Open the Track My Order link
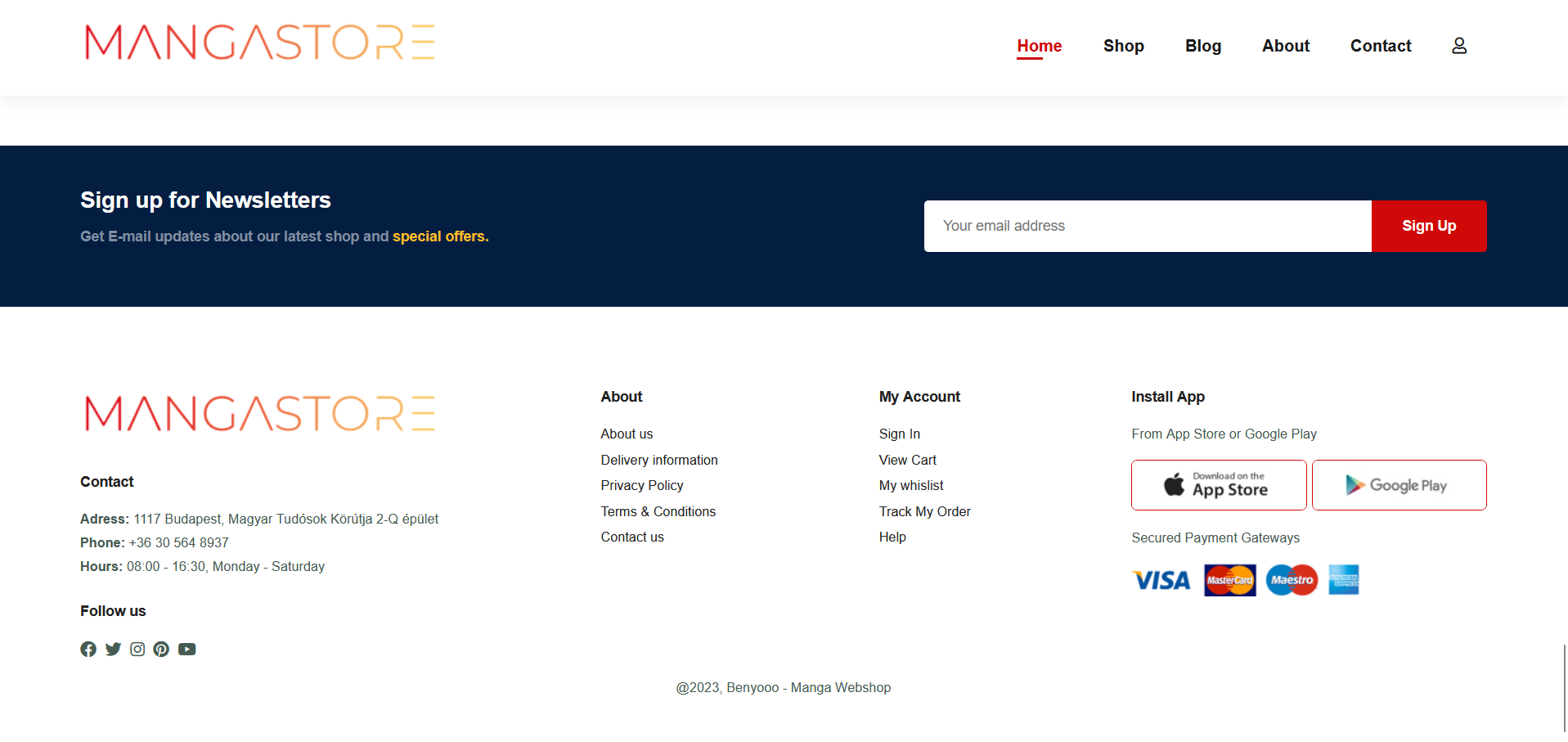The image size is (1568, 742). [924, 511]
